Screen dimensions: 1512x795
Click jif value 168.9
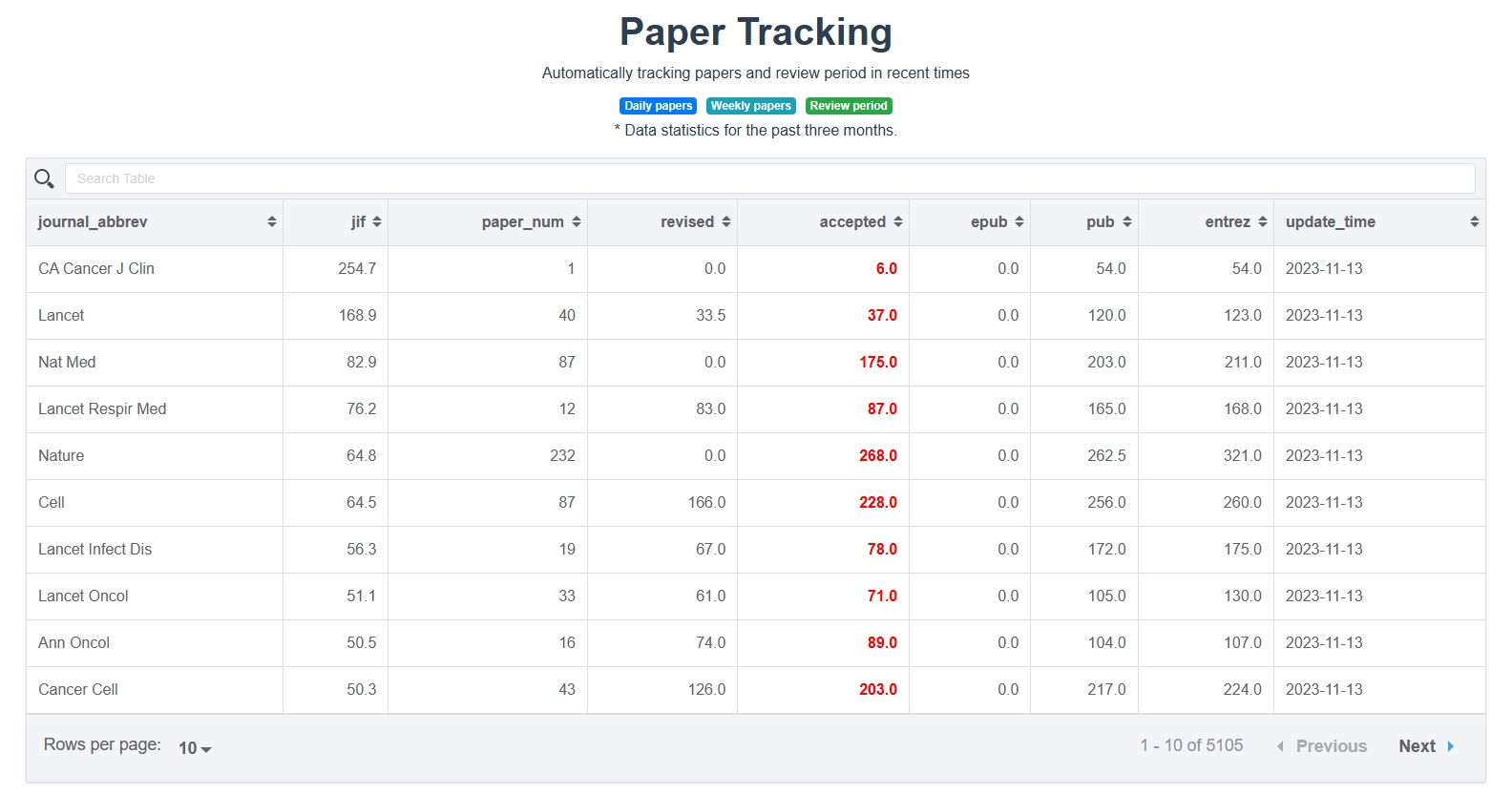click(357, 316)
